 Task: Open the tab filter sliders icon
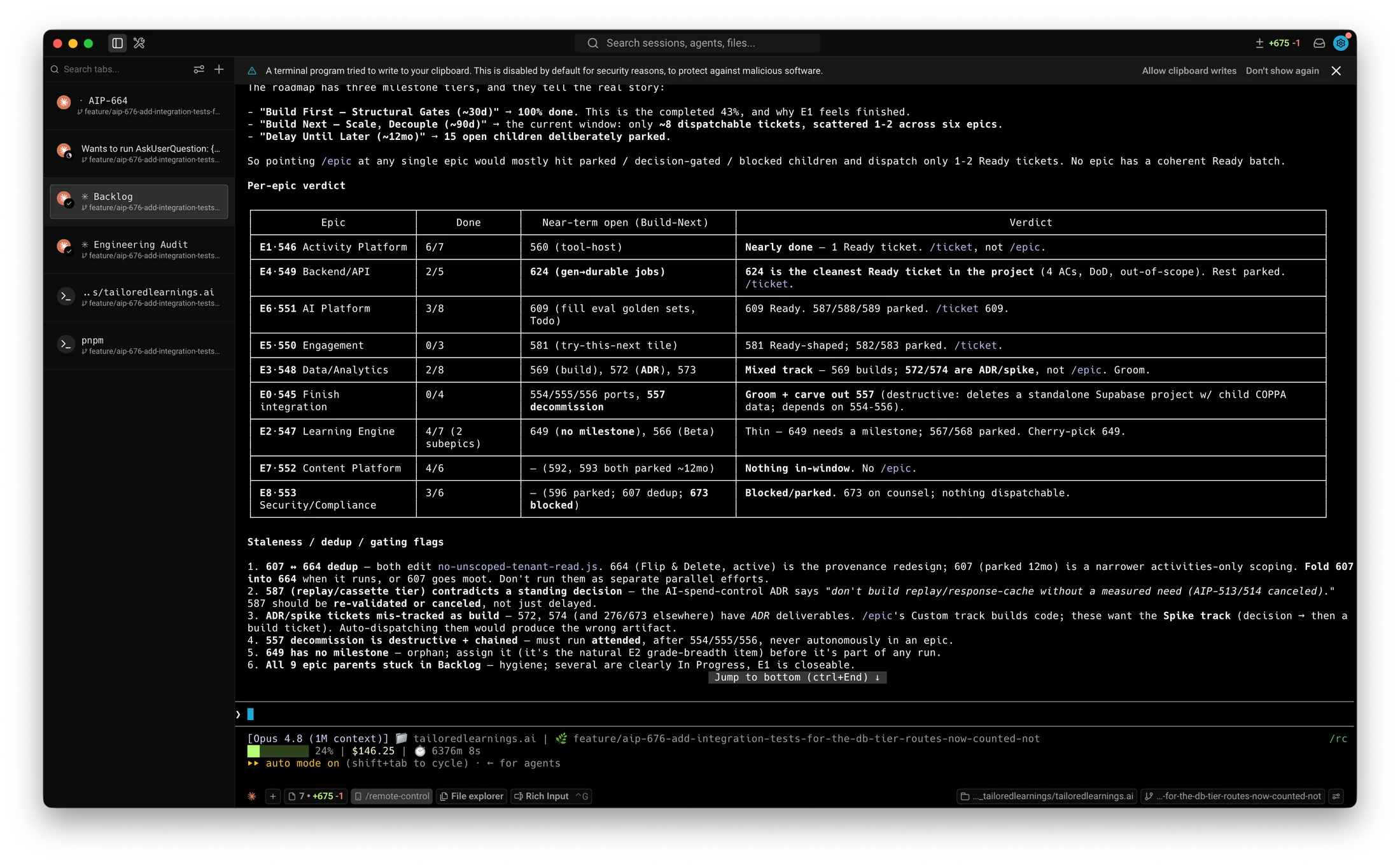tap(199, 69)
